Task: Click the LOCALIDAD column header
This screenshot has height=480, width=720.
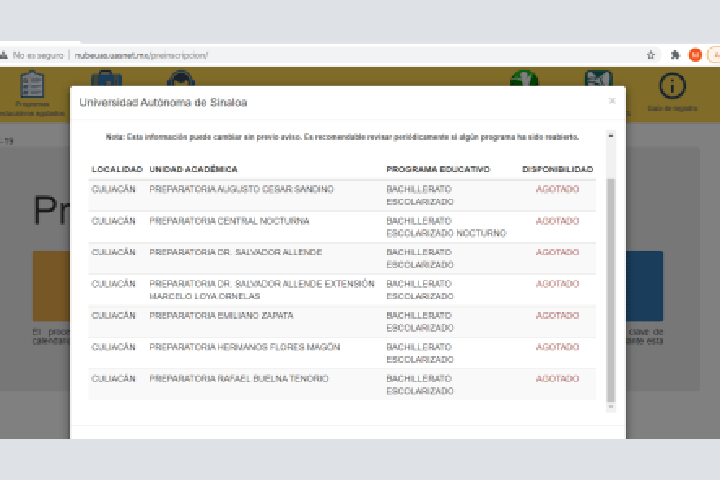Action: pyautogui.click(x=117, y=169)
